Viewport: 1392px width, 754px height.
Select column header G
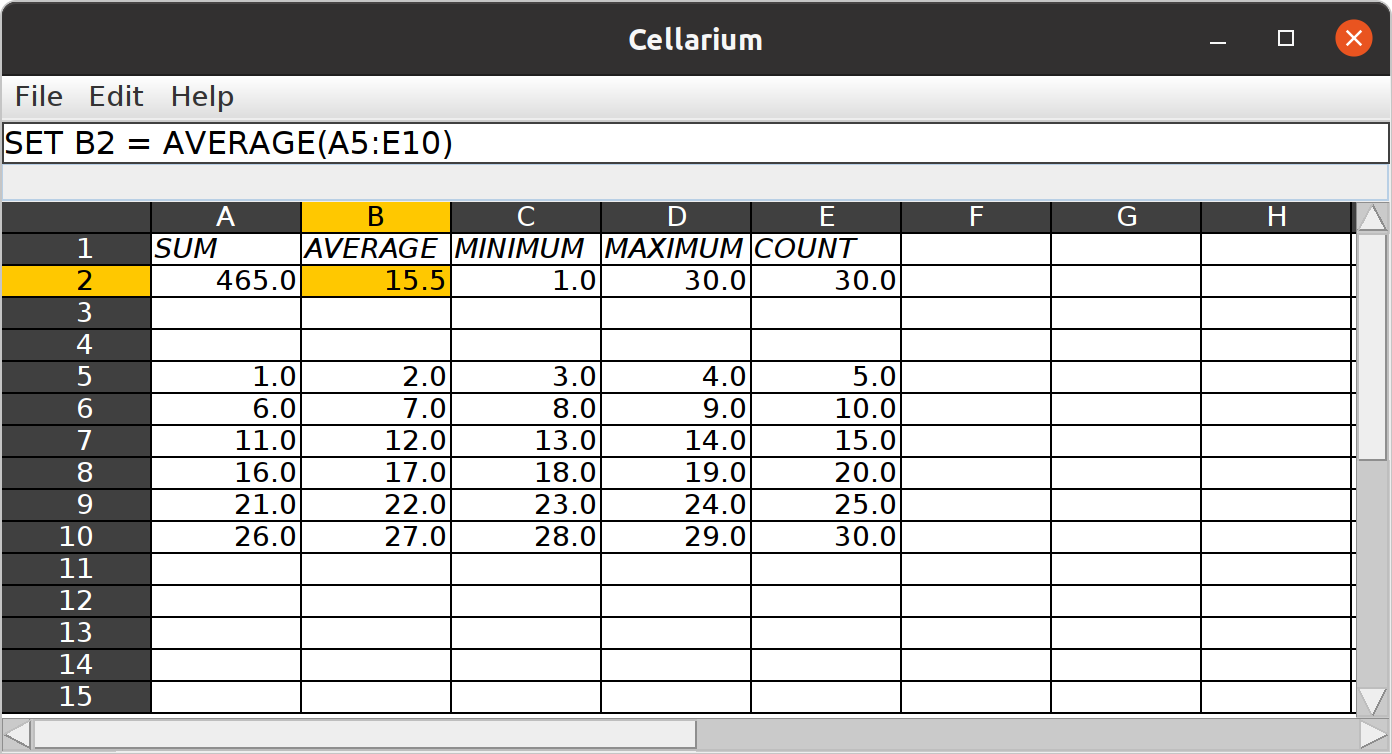click(x=1126, y=217)
